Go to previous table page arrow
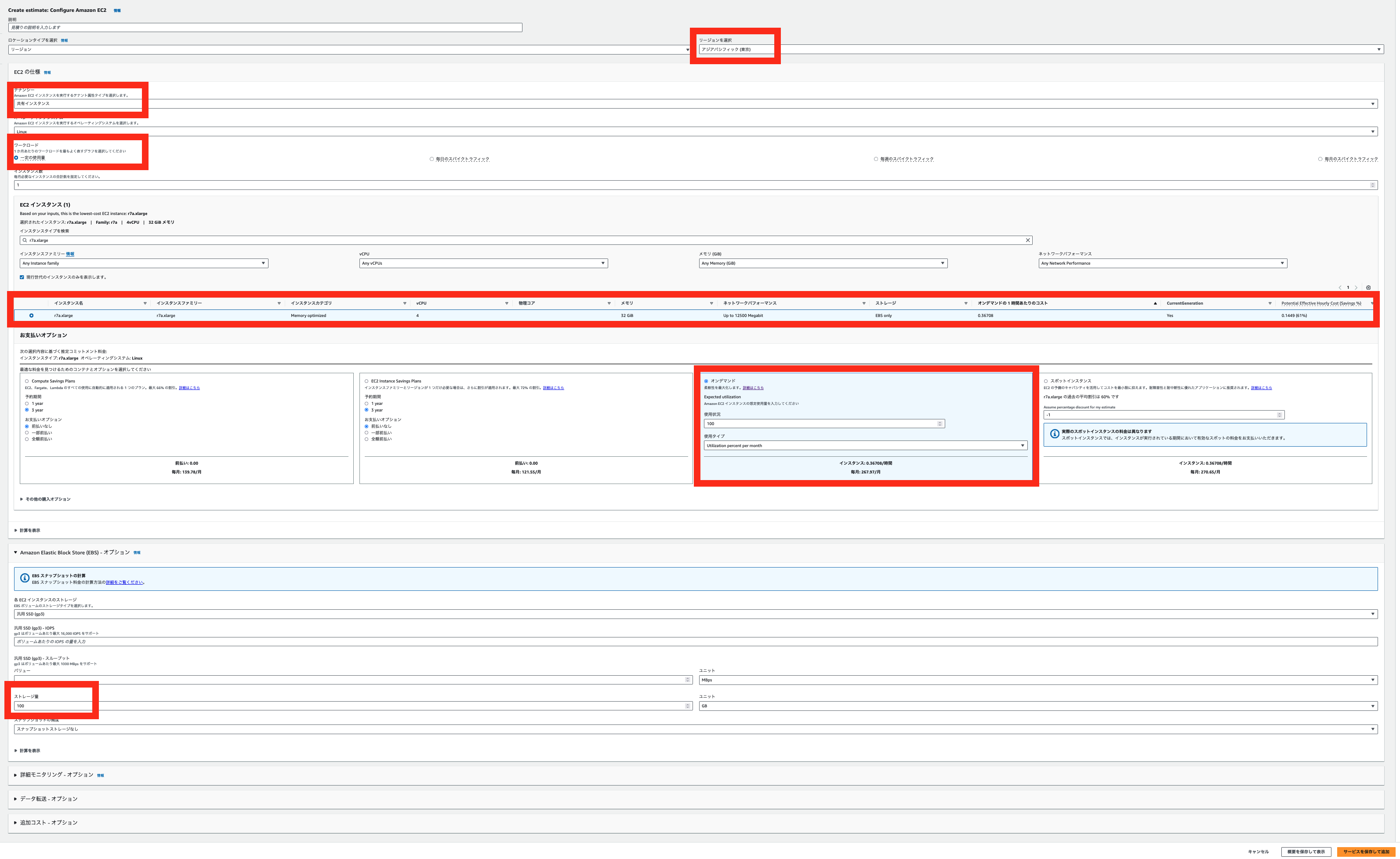The width and height of the screenshot is (1400, 859). point(1340,288)
